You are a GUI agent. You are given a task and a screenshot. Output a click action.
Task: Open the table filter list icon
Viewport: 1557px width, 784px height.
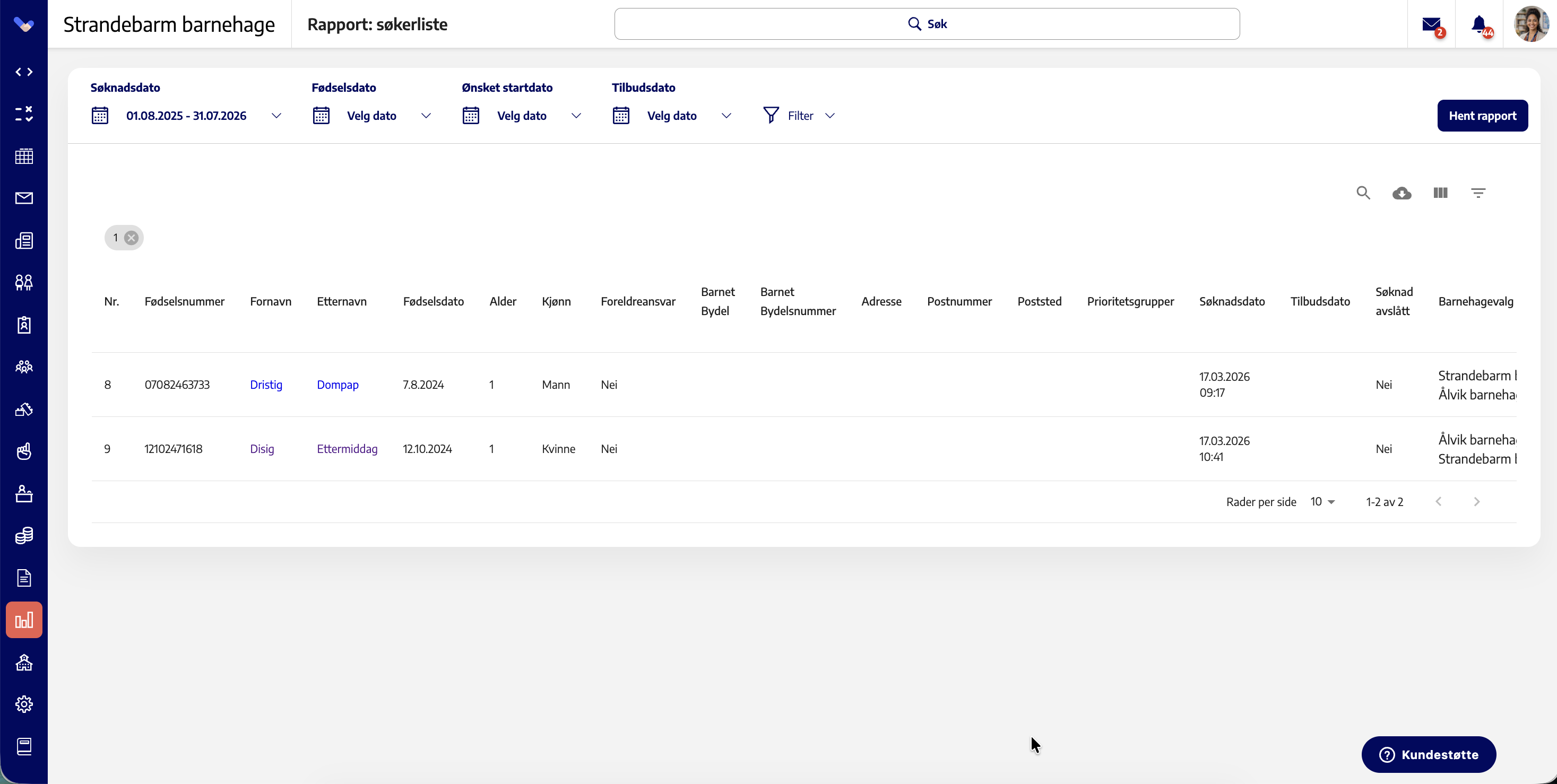pos(1478,193)
